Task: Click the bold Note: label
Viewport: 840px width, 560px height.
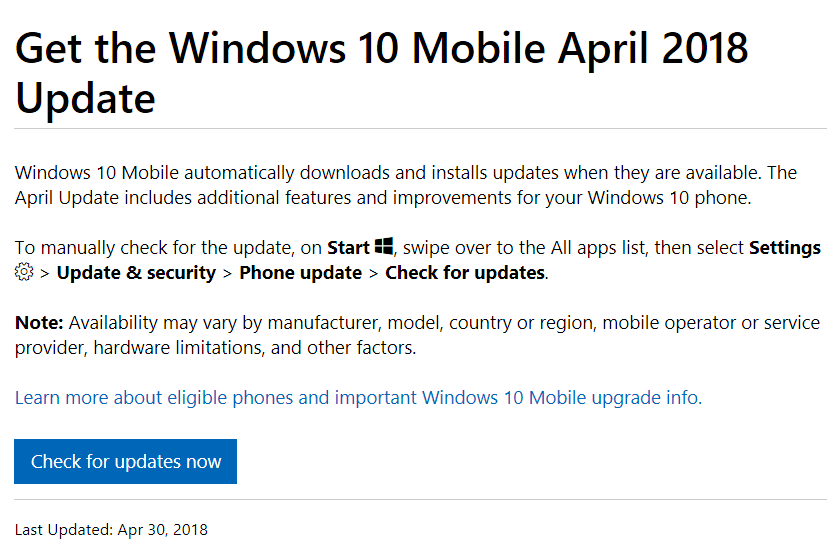Action: coord(39,323)
